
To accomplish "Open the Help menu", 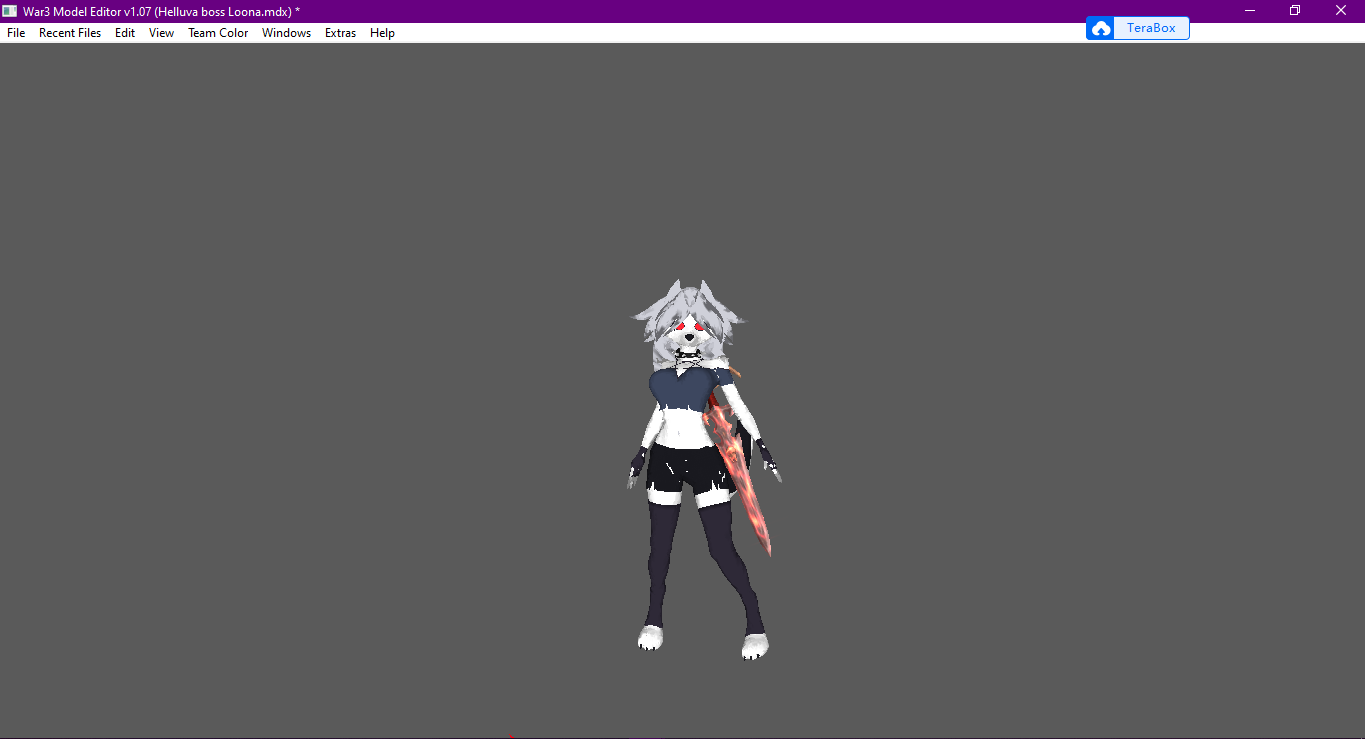I will (382, 33).
